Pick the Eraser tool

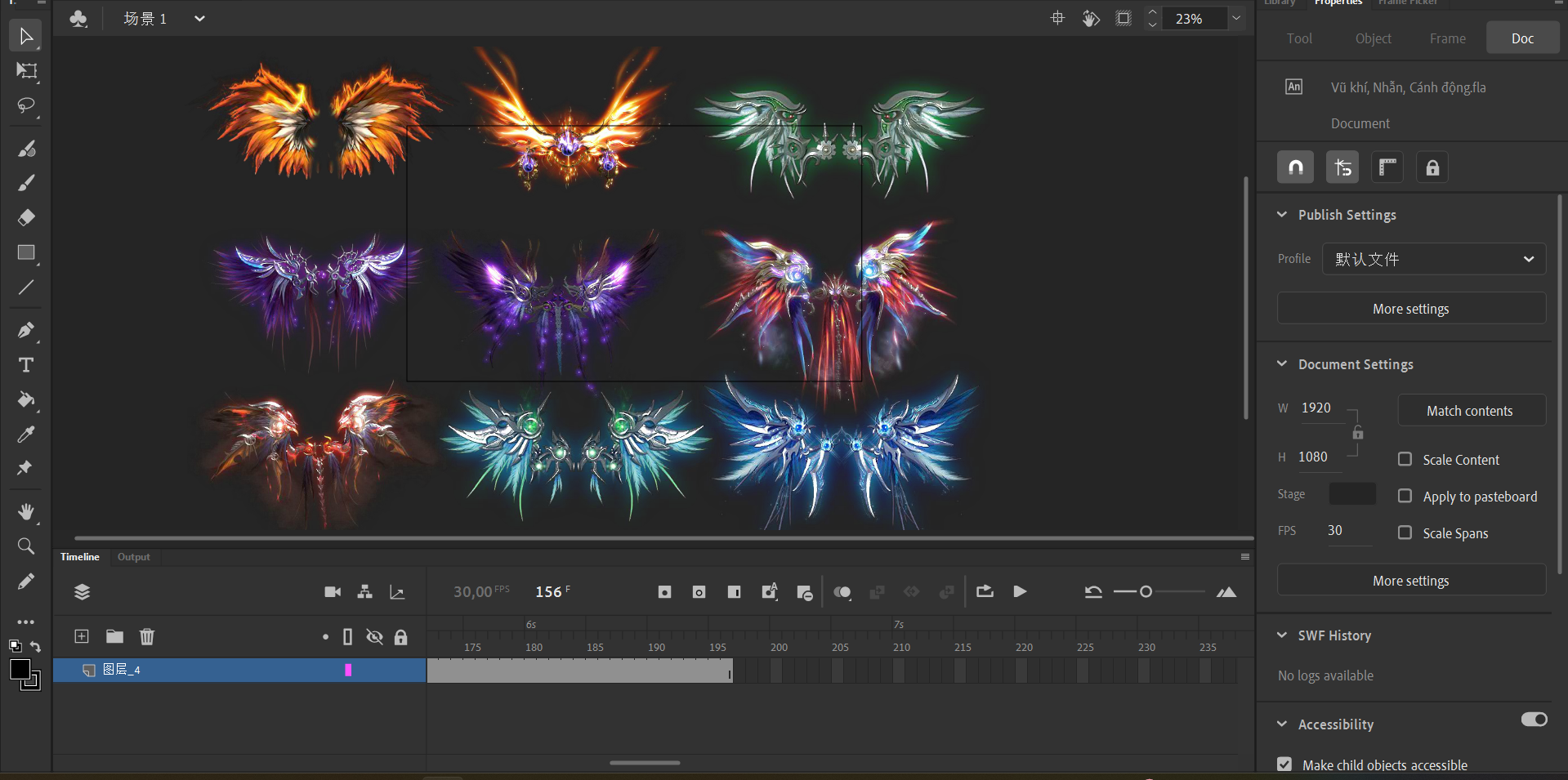pos(26,217)
